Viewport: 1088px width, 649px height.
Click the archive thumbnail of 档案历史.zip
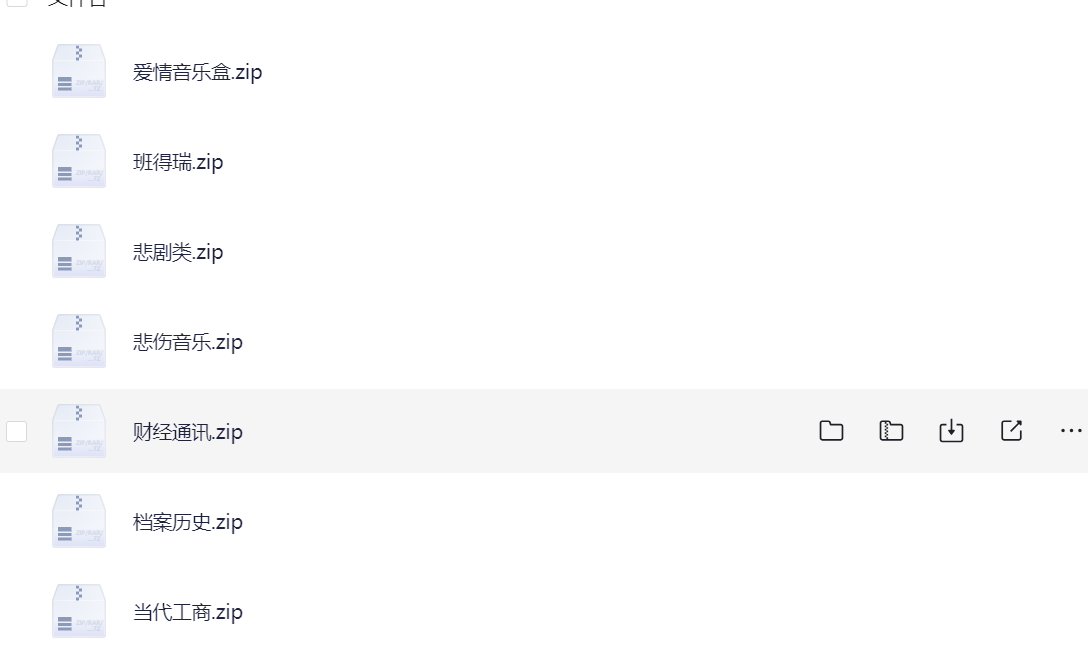coord(78,520)
